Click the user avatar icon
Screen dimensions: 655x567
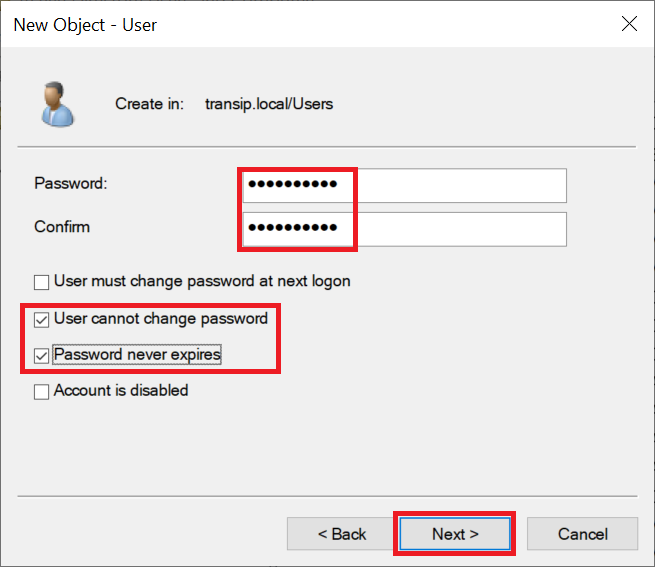(57, 104)
